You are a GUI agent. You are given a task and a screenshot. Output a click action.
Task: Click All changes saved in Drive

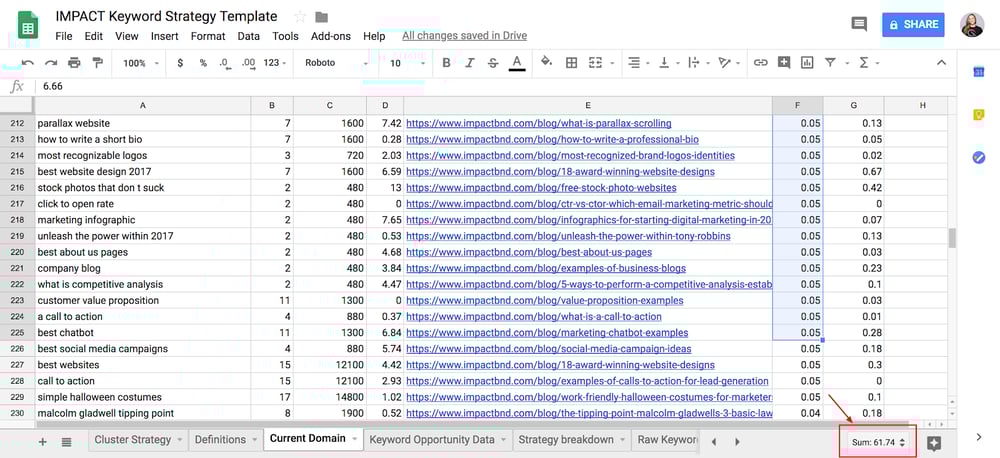click(464, 36)
